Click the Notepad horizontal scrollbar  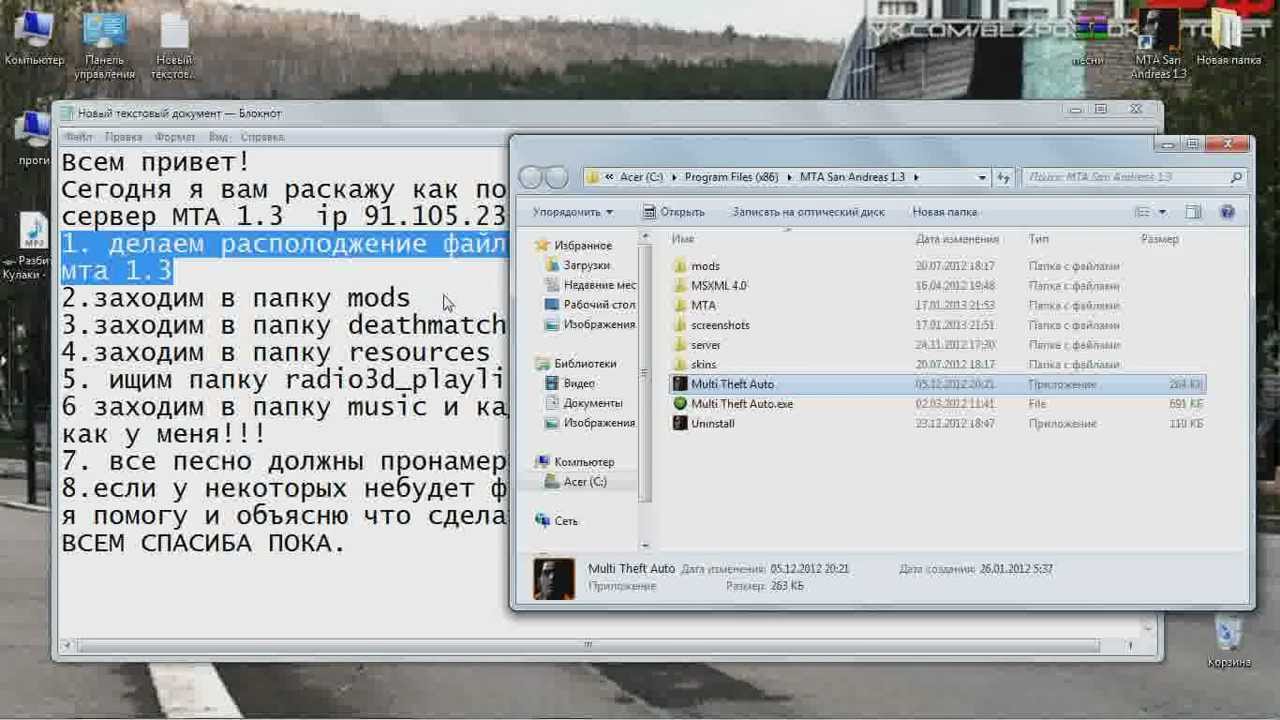[587, 646]
